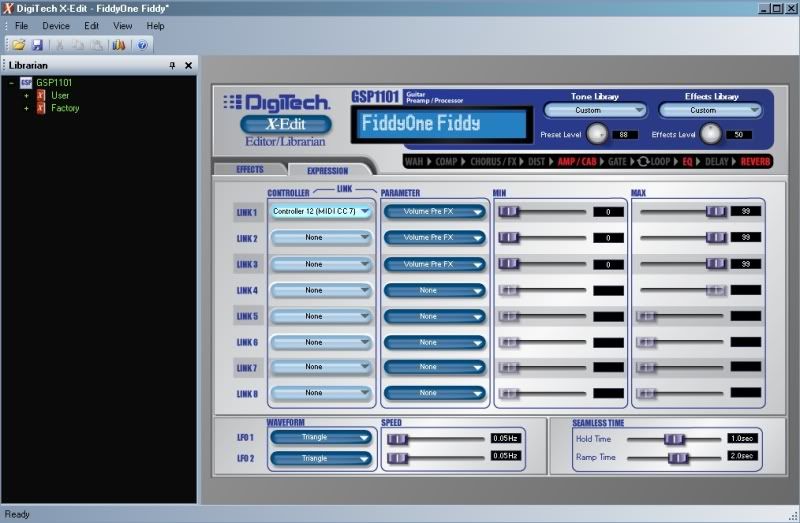Pin the Librarian panel with pushpin icon
Screen dimensions: 800x523
pos(172,65)
